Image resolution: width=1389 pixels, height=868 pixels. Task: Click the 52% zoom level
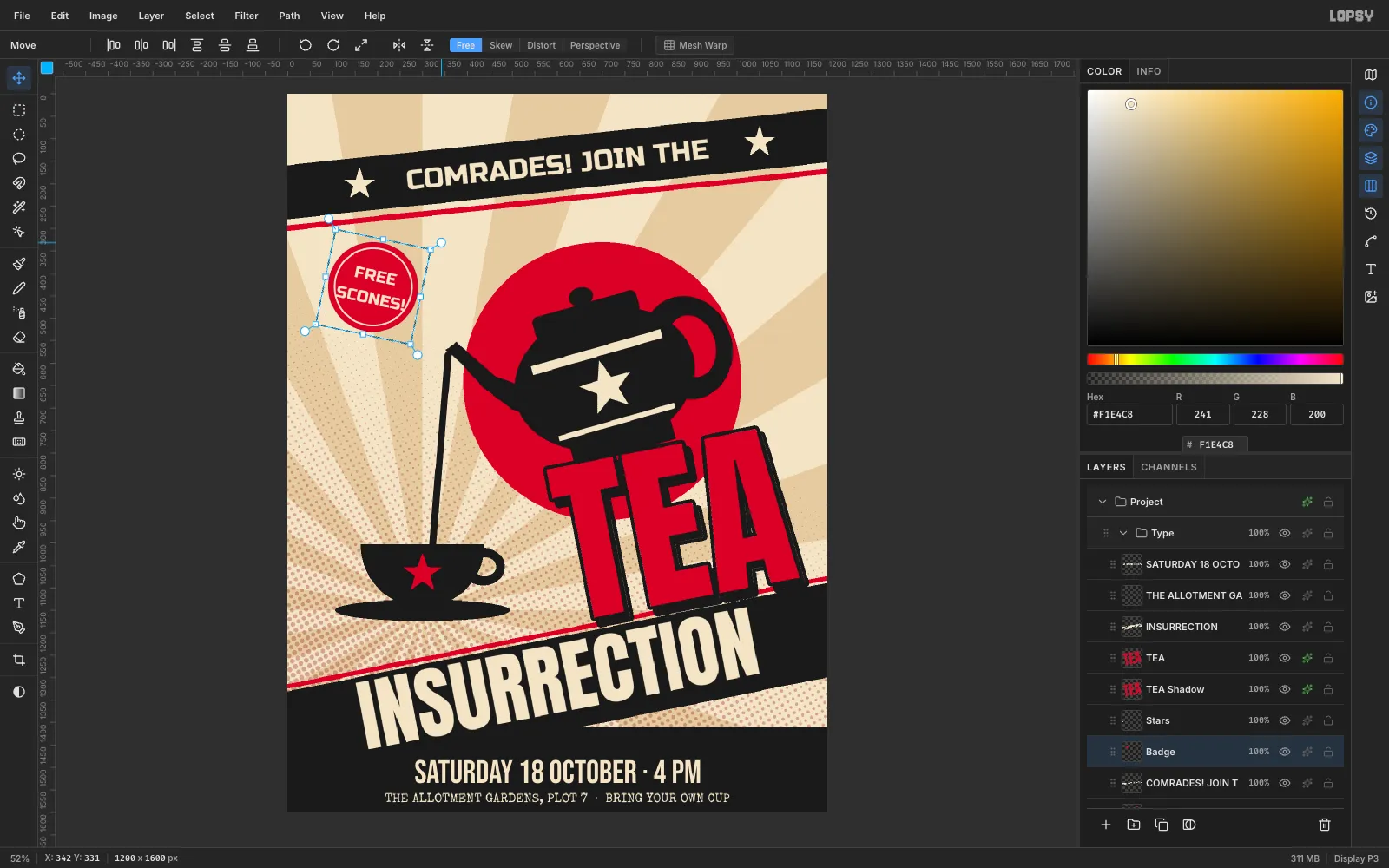[19, 858]
